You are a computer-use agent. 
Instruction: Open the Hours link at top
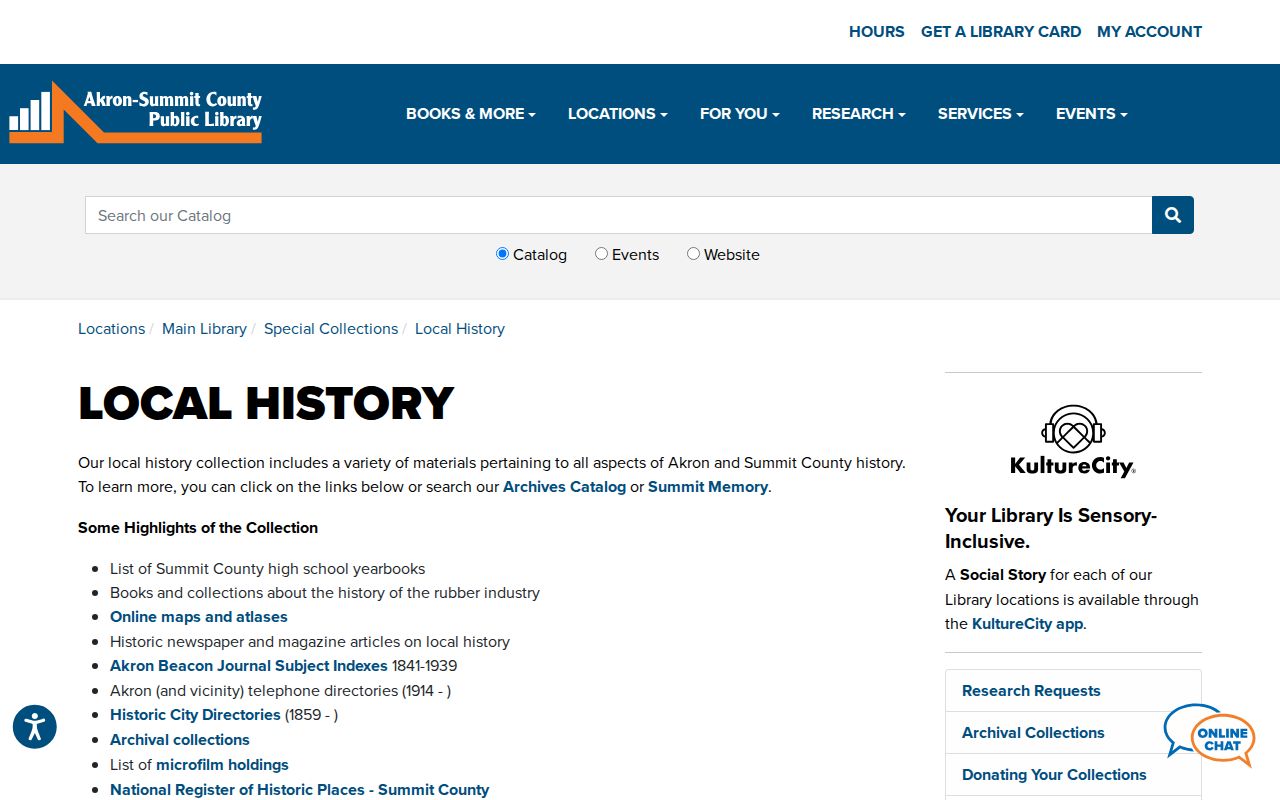877,32
